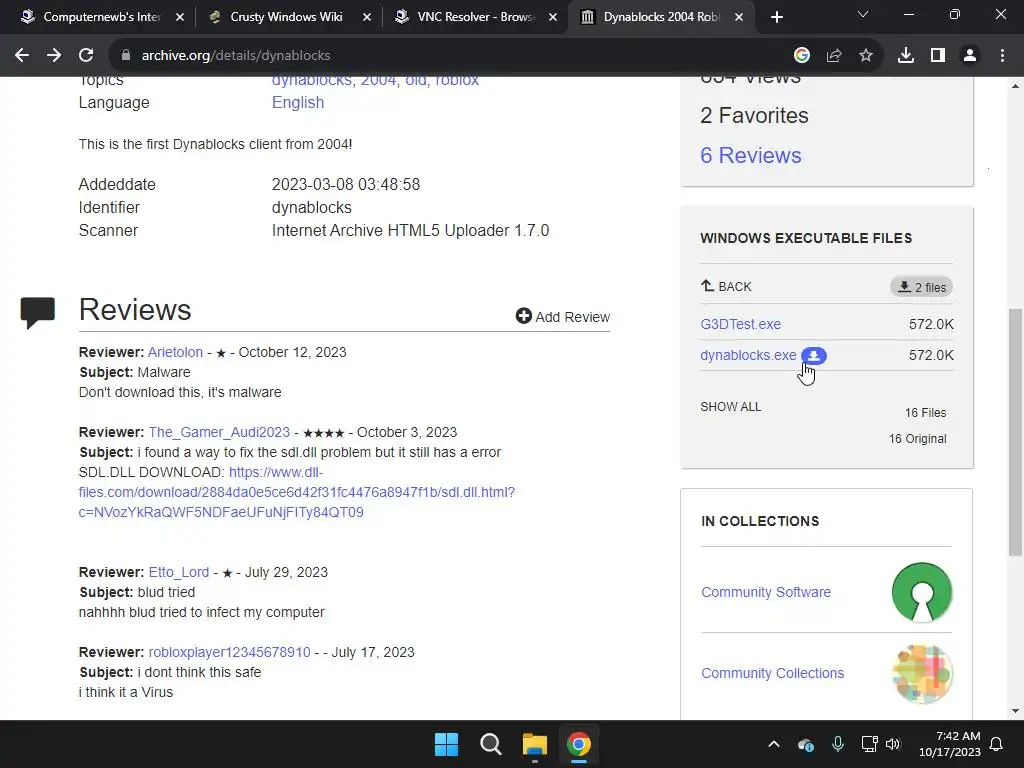The width and height of the screenshot is (1024, 768).
Task: Close the Dynablocks 2004 Roblox tab
Action: (739, 17)
